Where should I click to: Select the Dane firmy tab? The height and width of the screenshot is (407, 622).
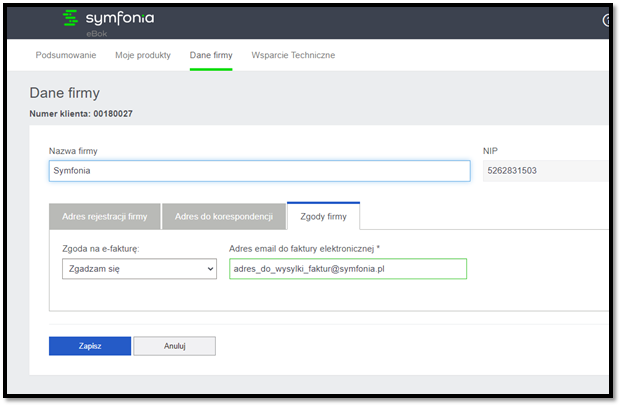coord(211,55)
